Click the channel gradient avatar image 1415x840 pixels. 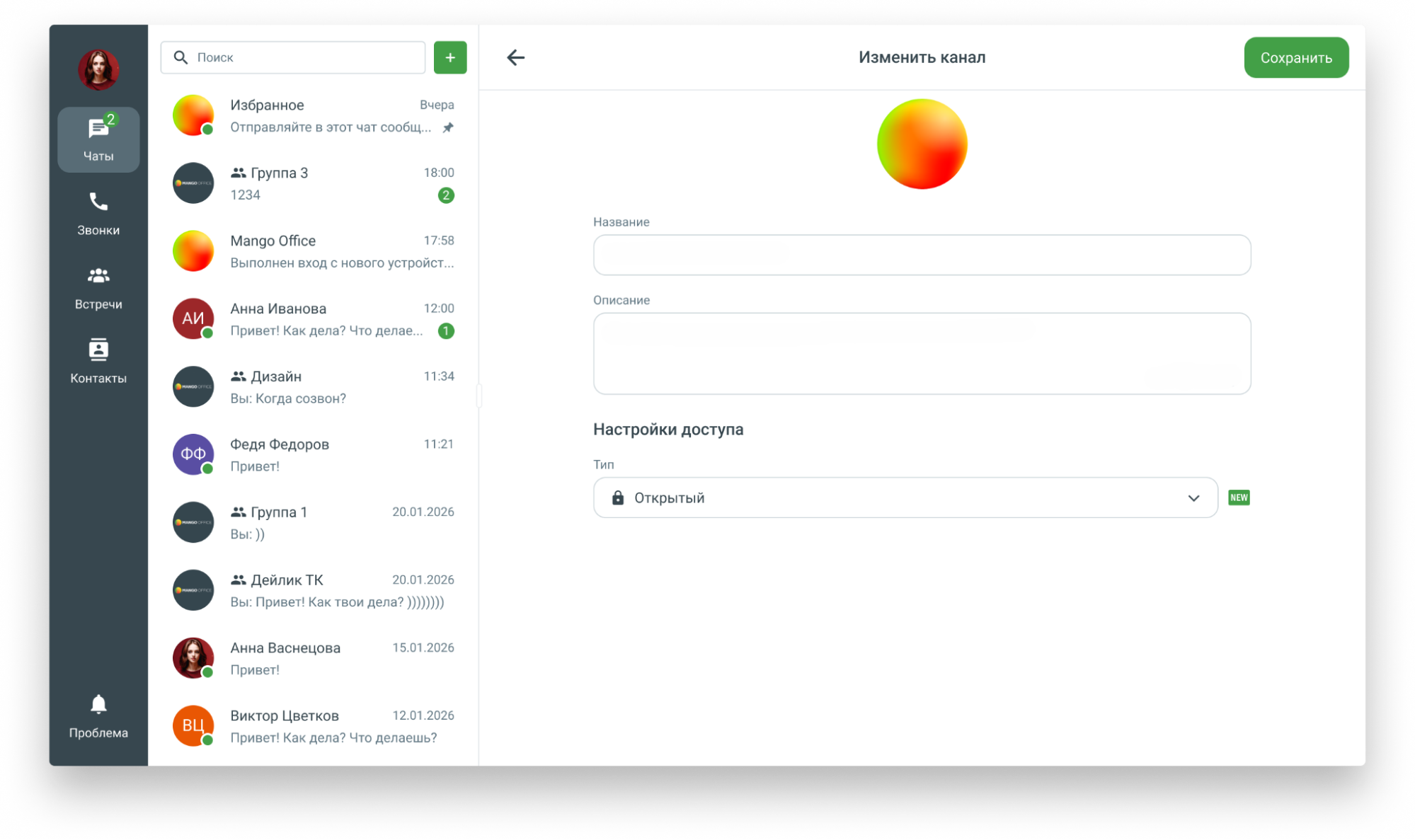point(922,144)
